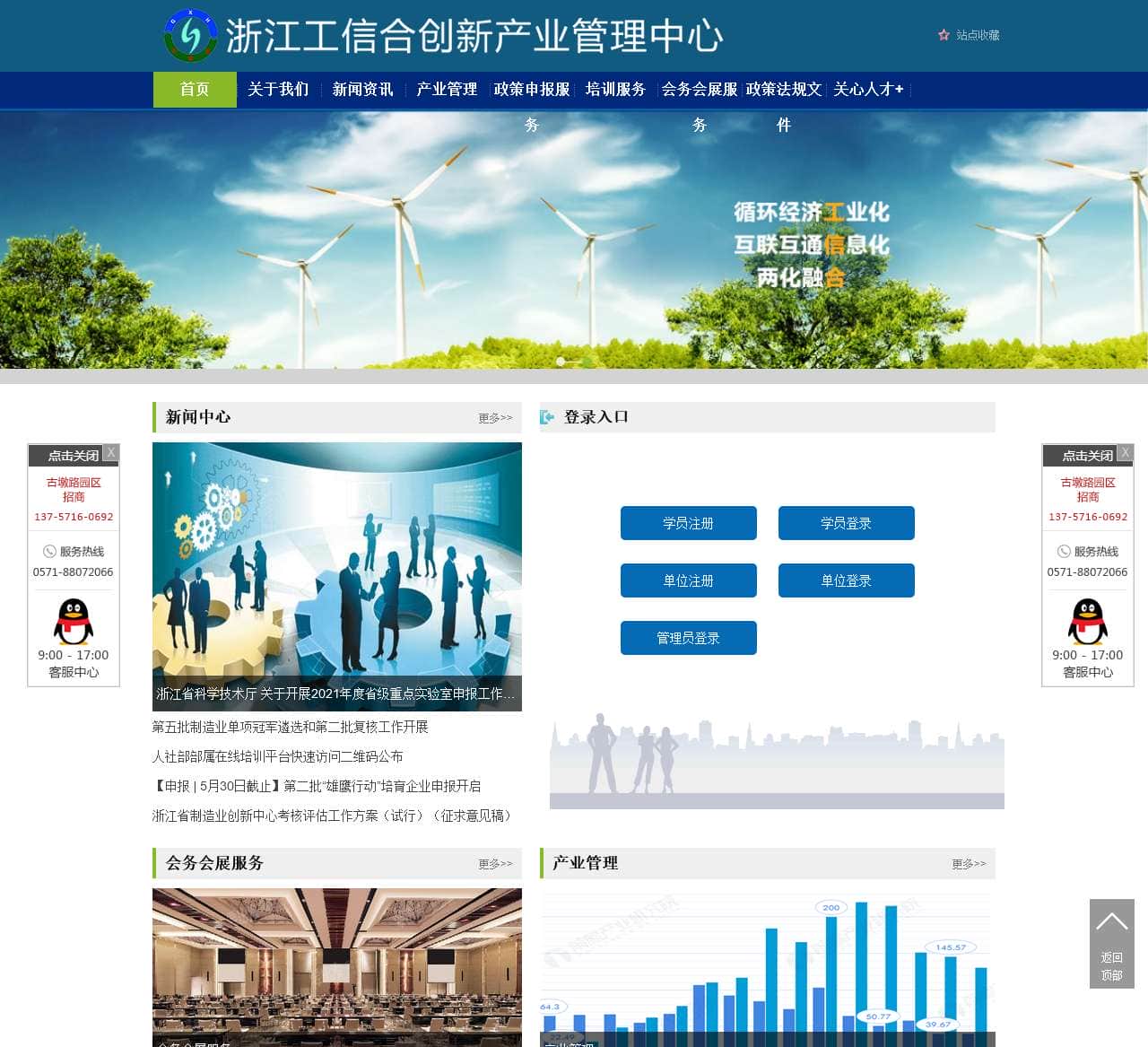The height and width of the screenshot is (1047, 1148).
Task: Click the 产业管理 section heading
Action: 586,863
